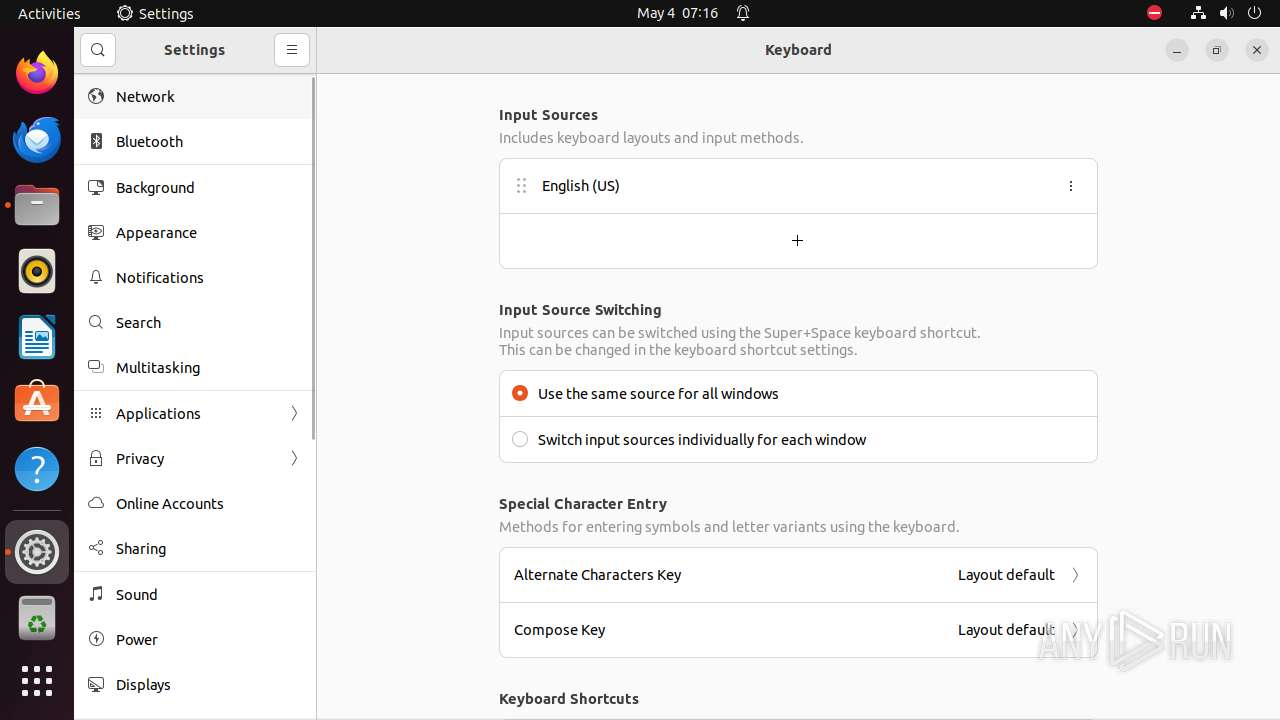Go to Notifications settings
This screenshot has width=1280, height=720.
pyautogui.click(x=194, y=277)
